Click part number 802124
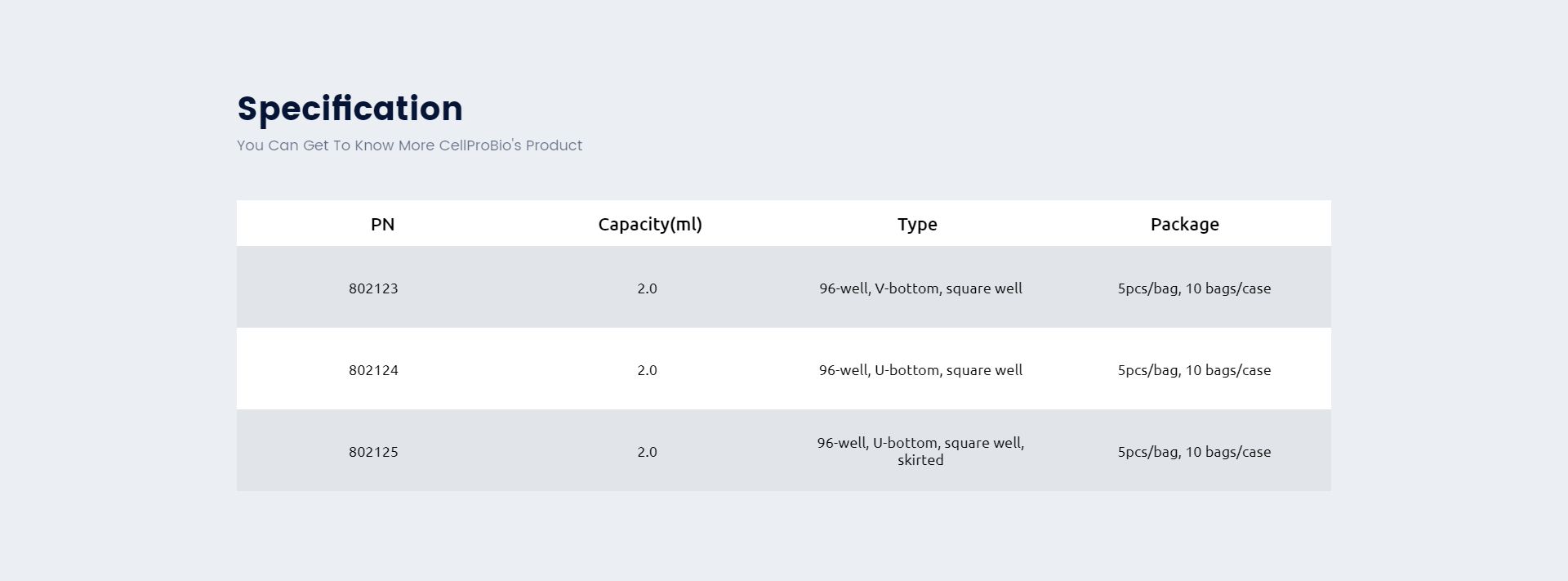The width and height of the screenshot is (1568, 581). click(373, 370)
